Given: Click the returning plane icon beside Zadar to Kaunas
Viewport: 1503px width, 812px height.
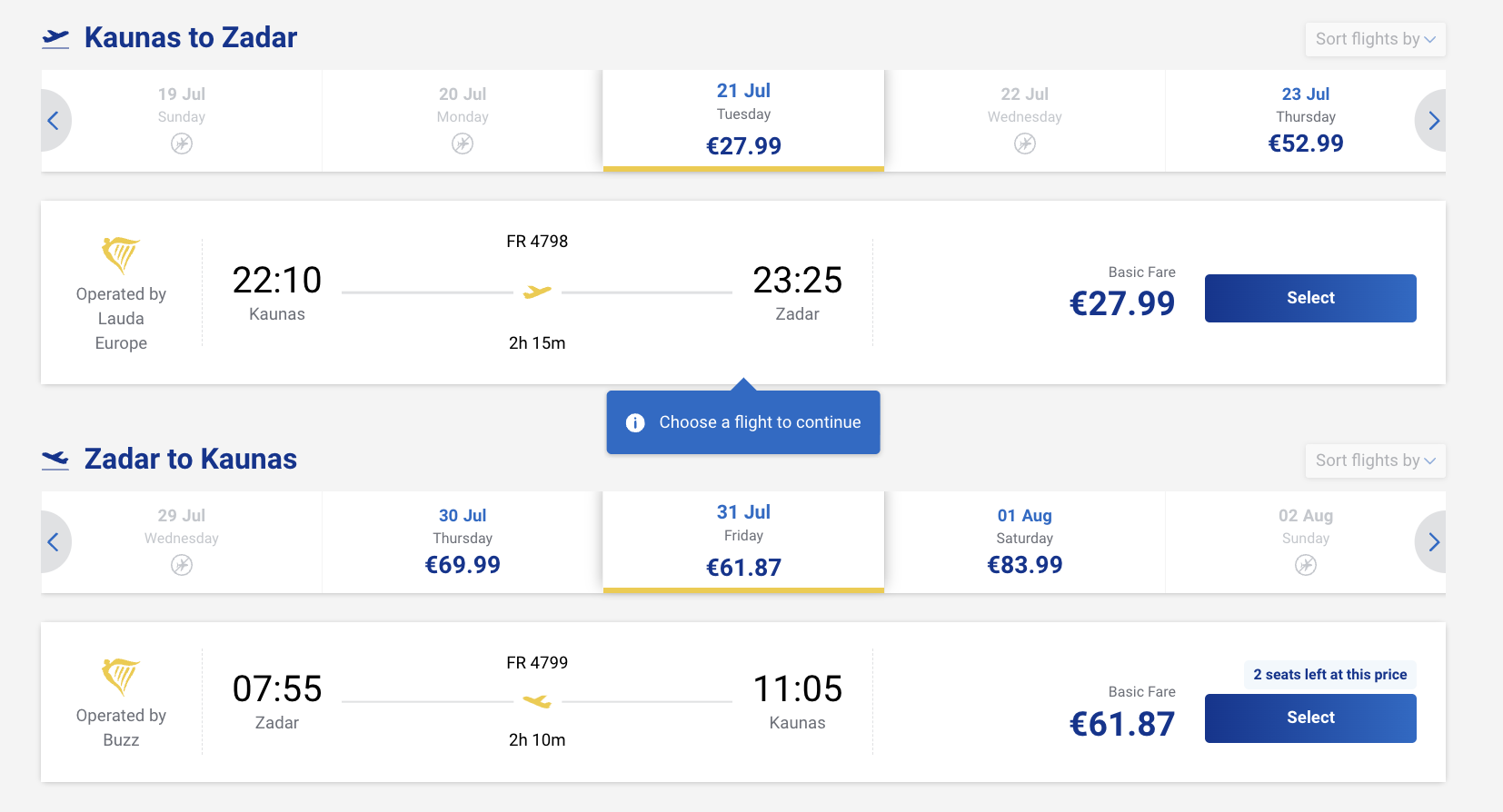Looking at the screenshot, I should 55,460.
